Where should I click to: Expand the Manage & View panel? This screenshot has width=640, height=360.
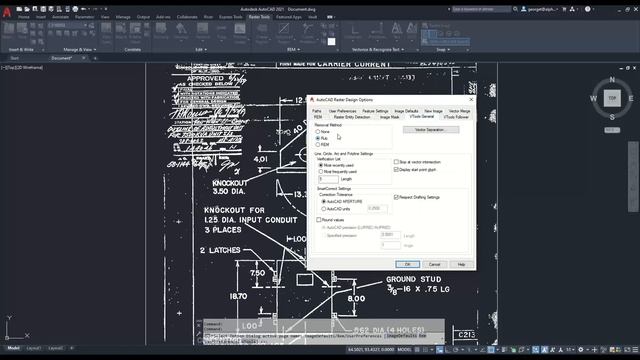pyautogui.click(x=80, y=50)
